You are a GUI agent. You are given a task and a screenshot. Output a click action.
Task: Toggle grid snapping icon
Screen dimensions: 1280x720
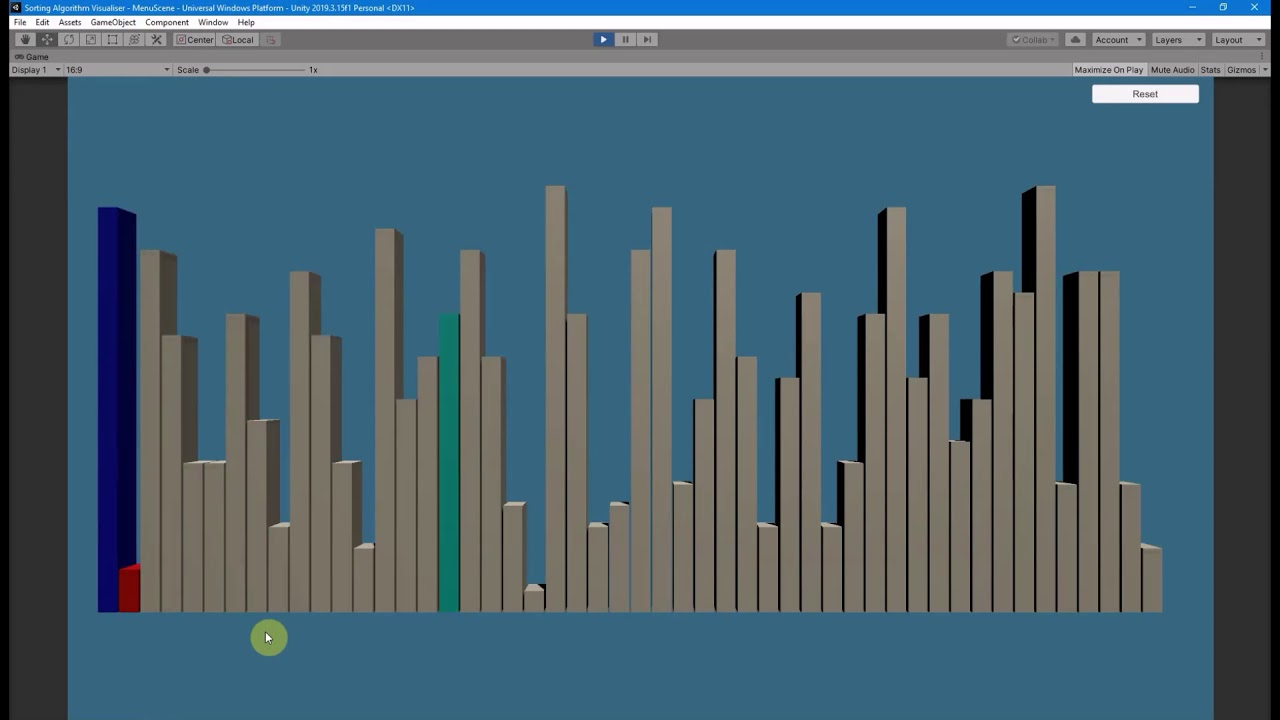pos(270,40)
